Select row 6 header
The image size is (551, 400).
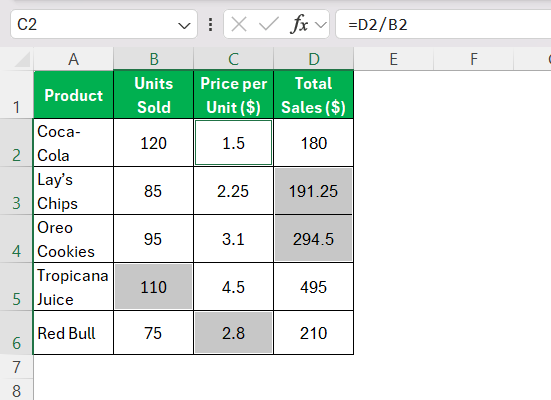[x=17, y=333]
